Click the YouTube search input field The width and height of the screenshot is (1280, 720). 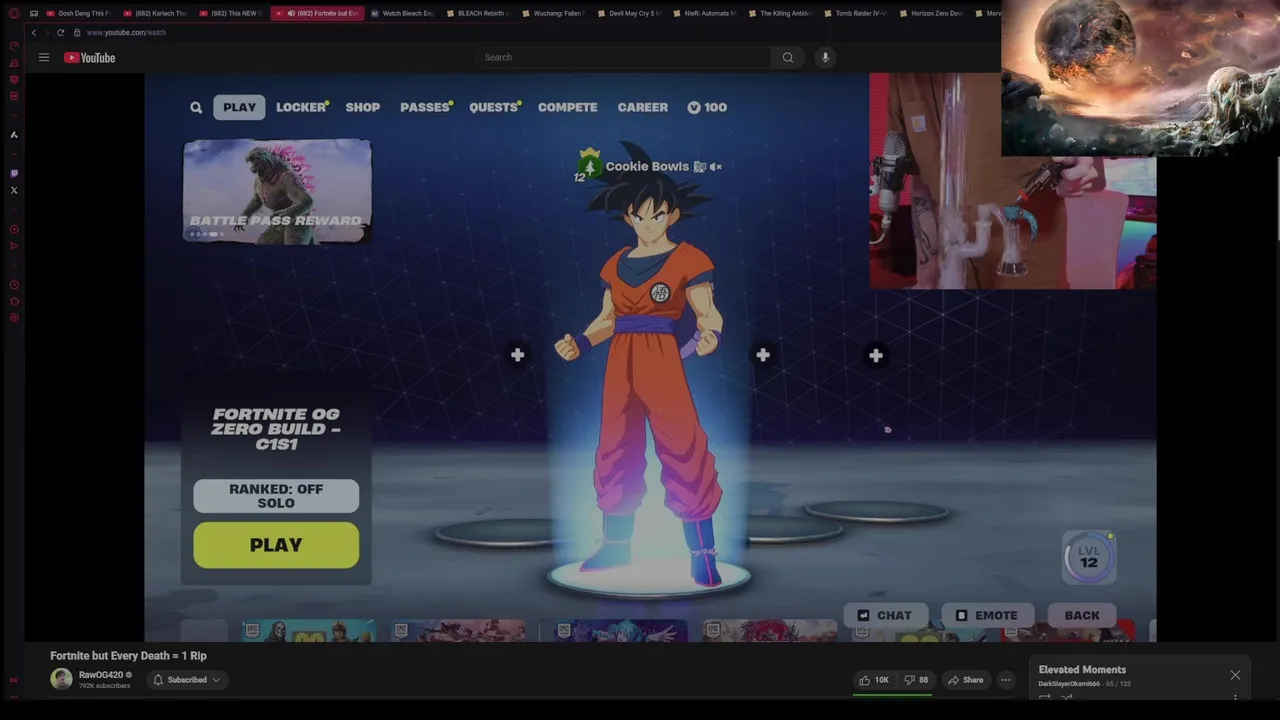pyautogui.click(x=625, y=57)
